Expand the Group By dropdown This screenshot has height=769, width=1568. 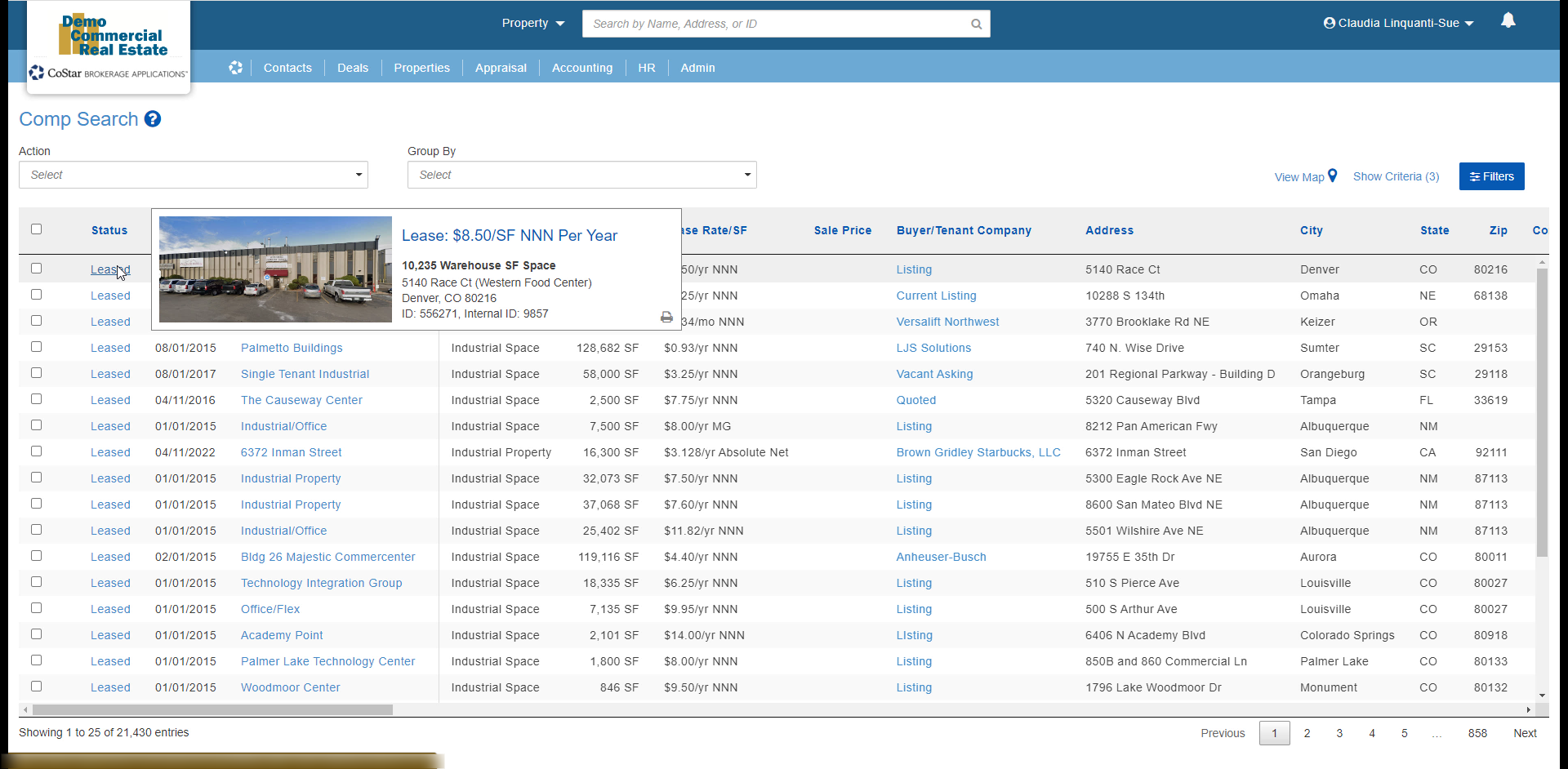pyautogui.click(x=581, y=175)
